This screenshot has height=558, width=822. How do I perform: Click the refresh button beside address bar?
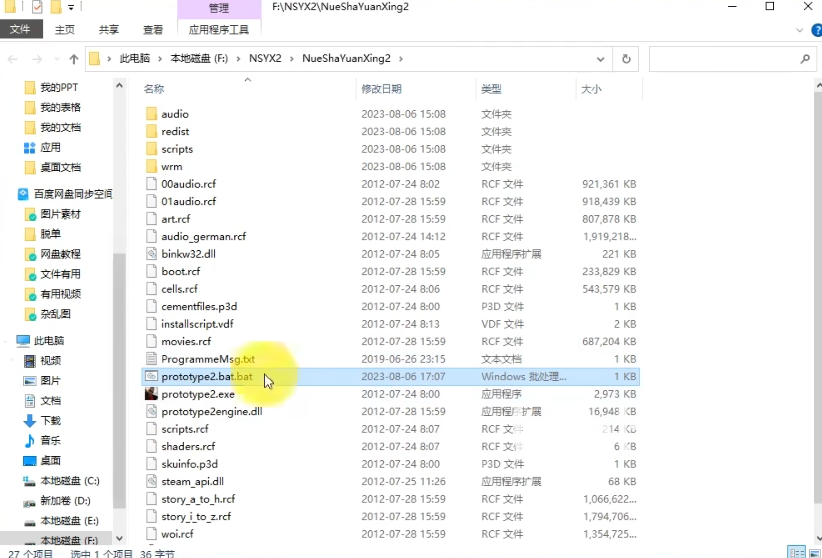(x=627, y=59)
